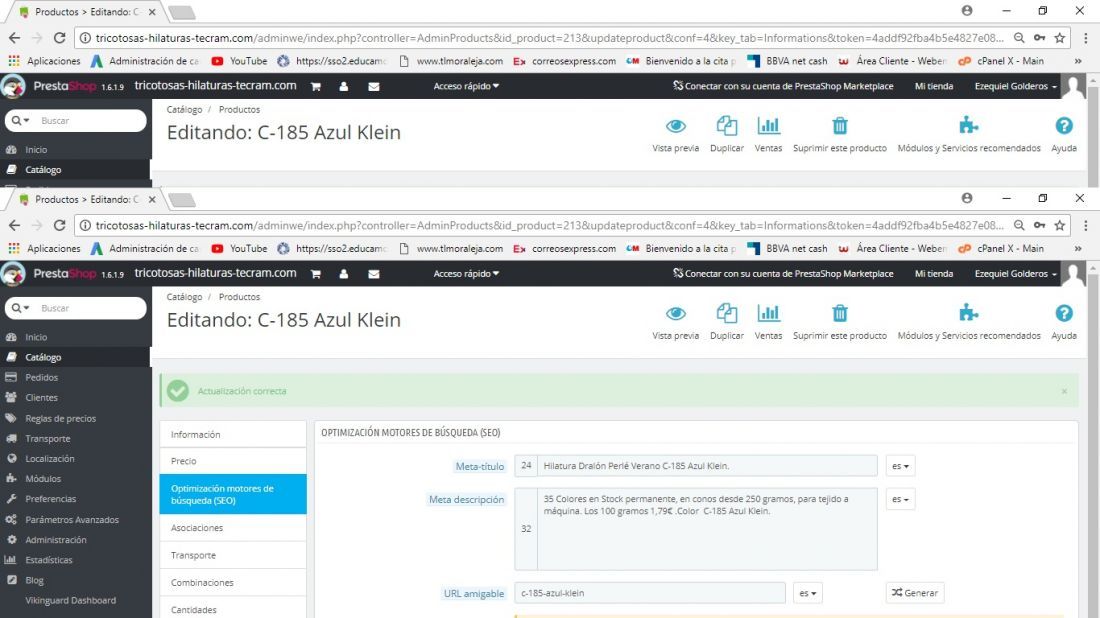1100x618 pixels.
Task: Select Asociaciones product tab
Action: [233, 528]
